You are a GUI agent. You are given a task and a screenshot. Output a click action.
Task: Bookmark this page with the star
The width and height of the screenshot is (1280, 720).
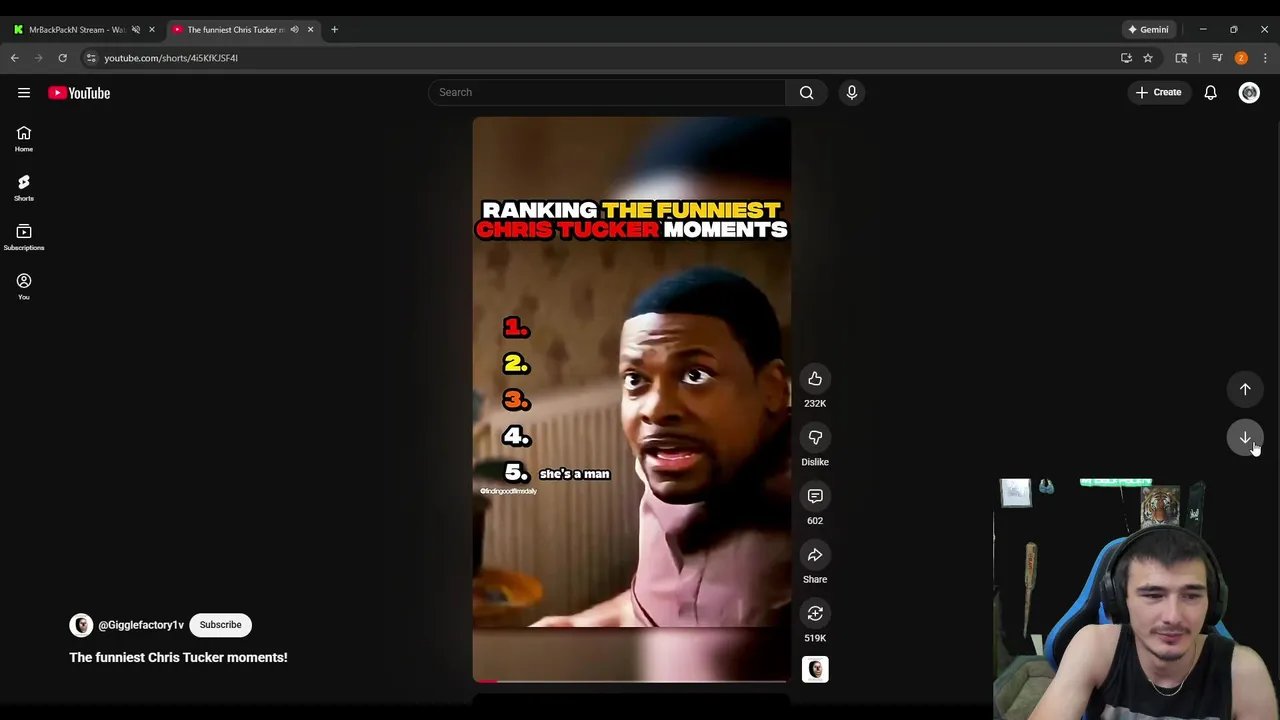coord(1148,58)
